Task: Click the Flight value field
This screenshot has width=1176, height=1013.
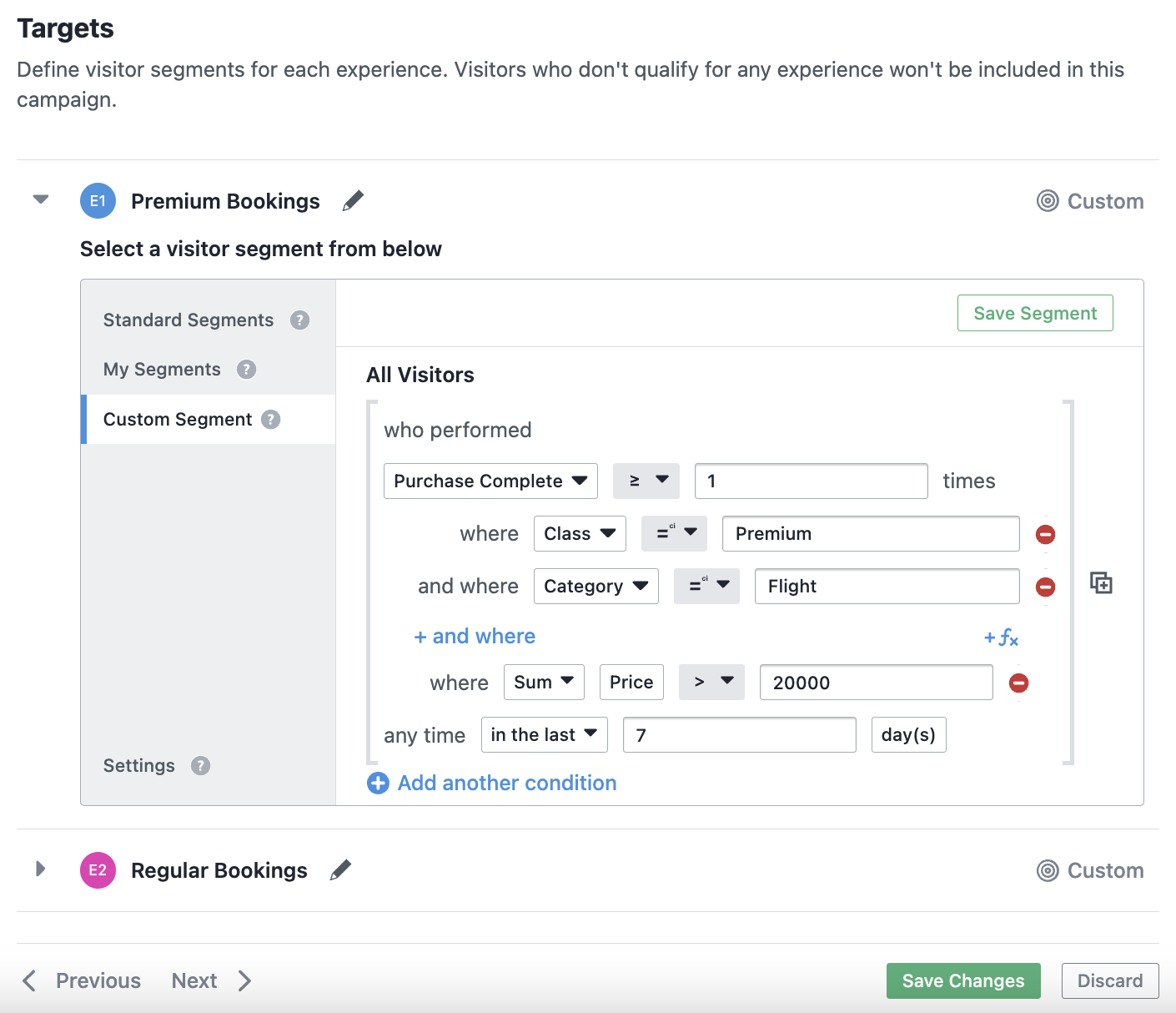Action: 887,586
